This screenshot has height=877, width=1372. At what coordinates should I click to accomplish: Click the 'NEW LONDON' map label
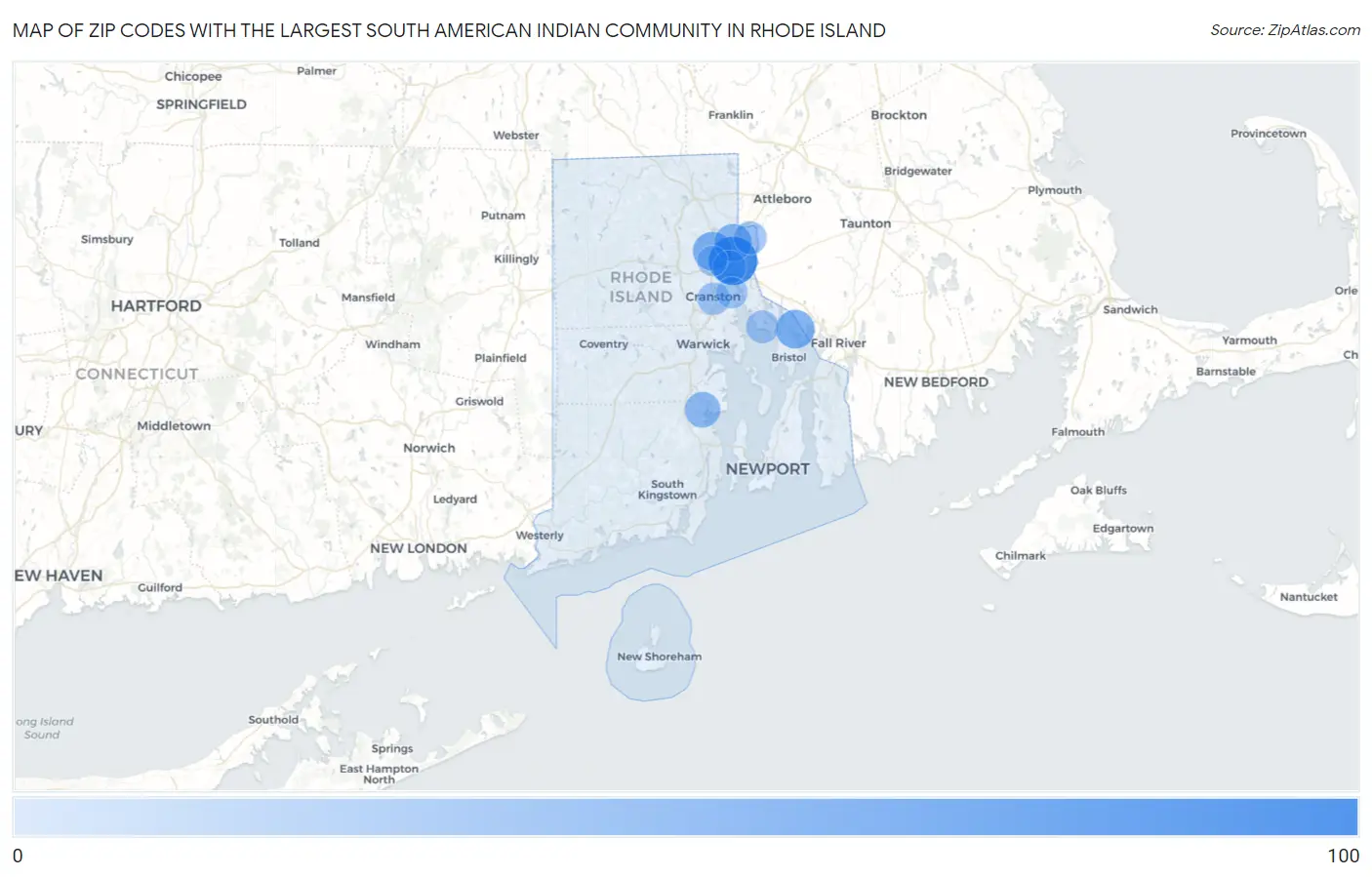coord(419,548)
